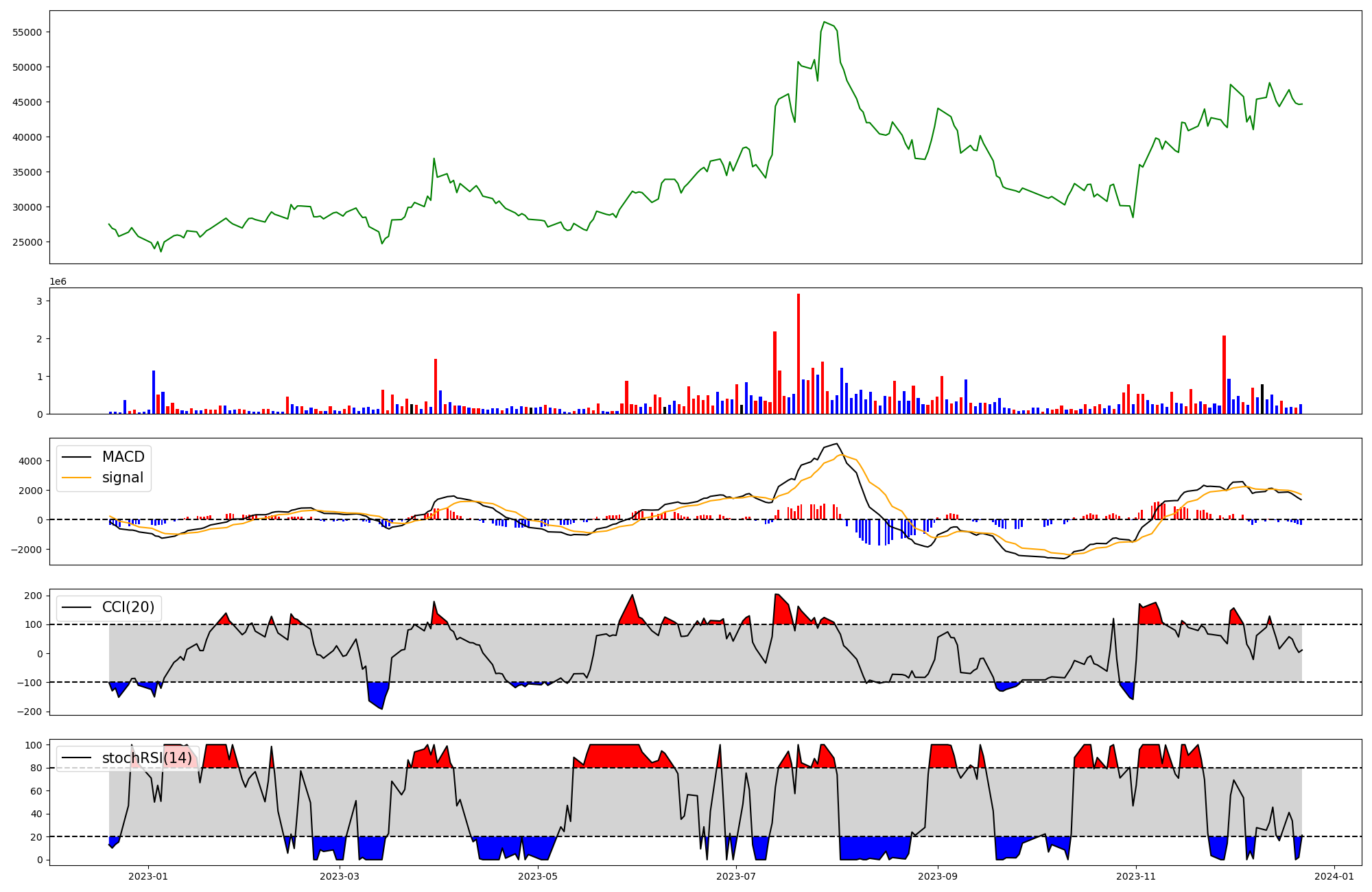Click the MACD legend label
Screen dimensions: 1372x892
(x=123, y=457)
